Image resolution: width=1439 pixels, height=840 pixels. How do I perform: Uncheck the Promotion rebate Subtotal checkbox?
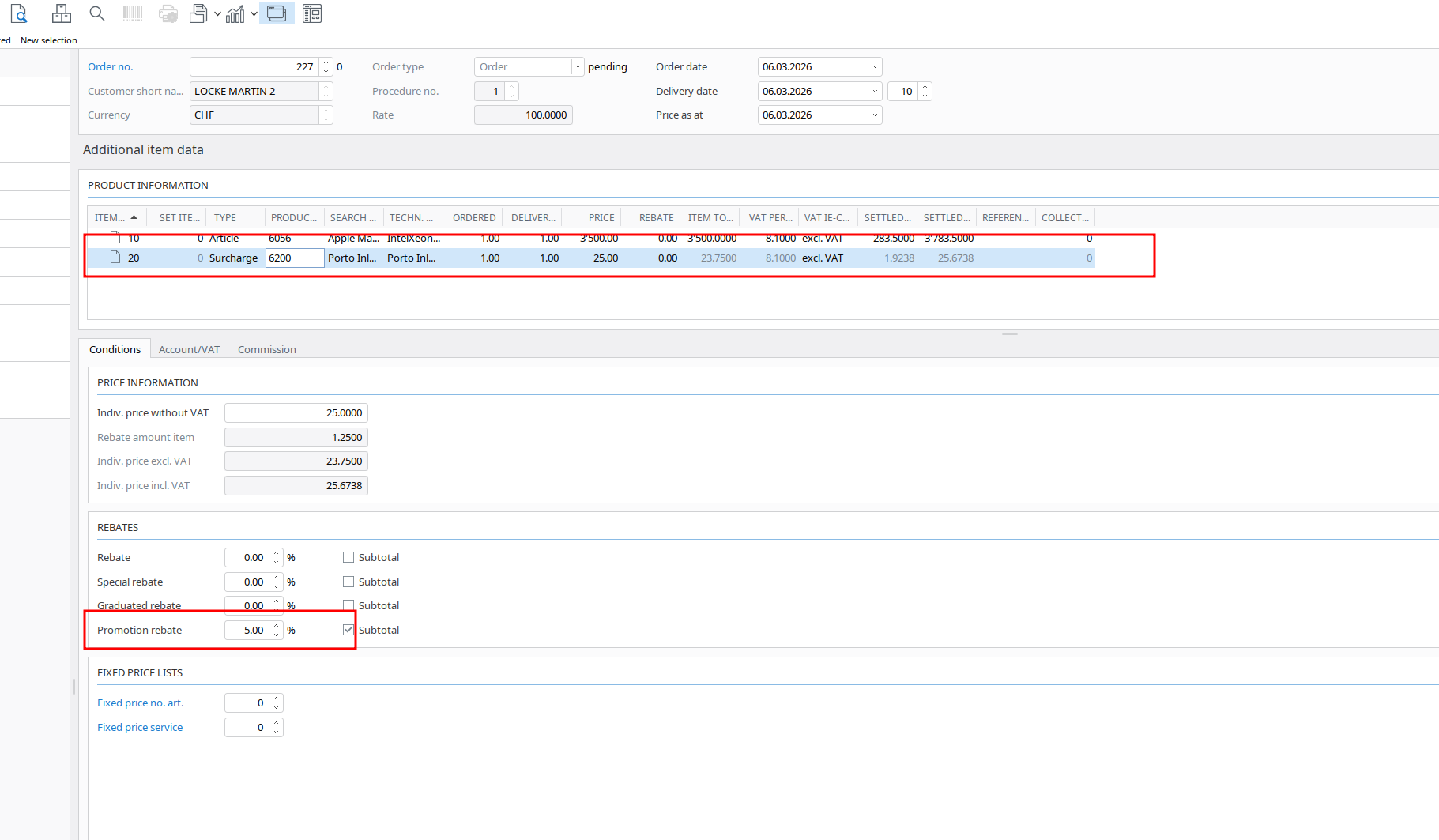point(348,630)
